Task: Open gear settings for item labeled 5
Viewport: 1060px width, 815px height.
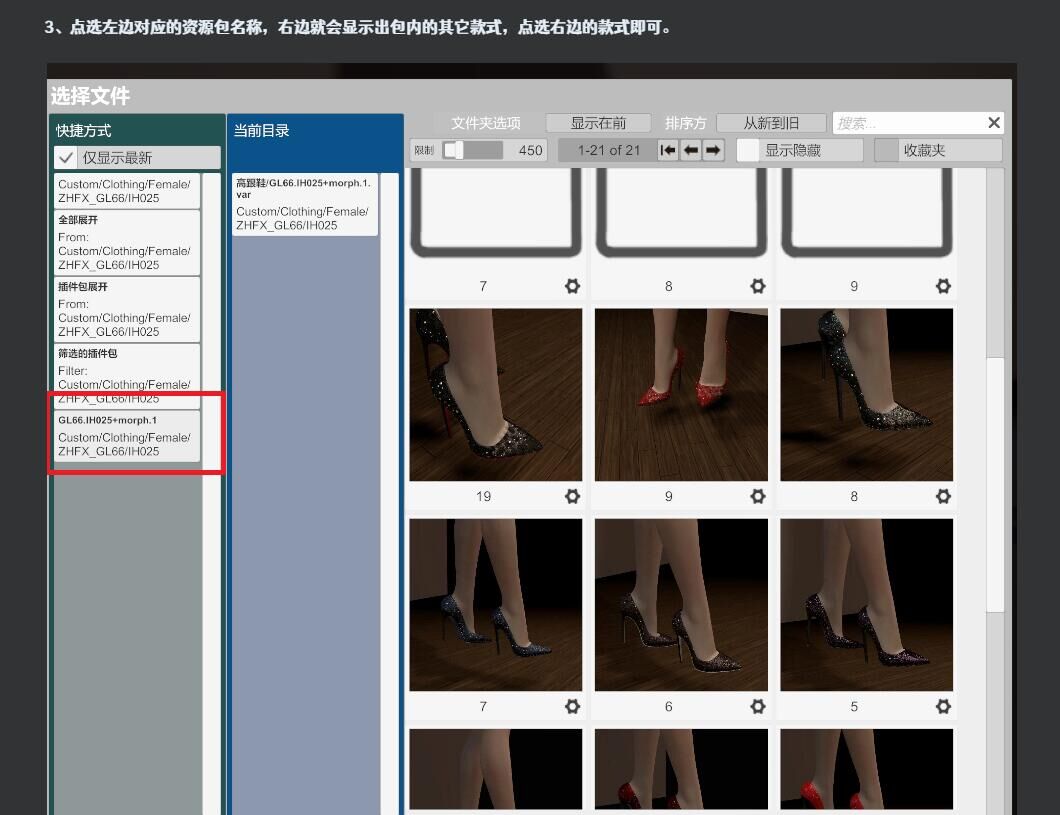Action: (943, 706)
